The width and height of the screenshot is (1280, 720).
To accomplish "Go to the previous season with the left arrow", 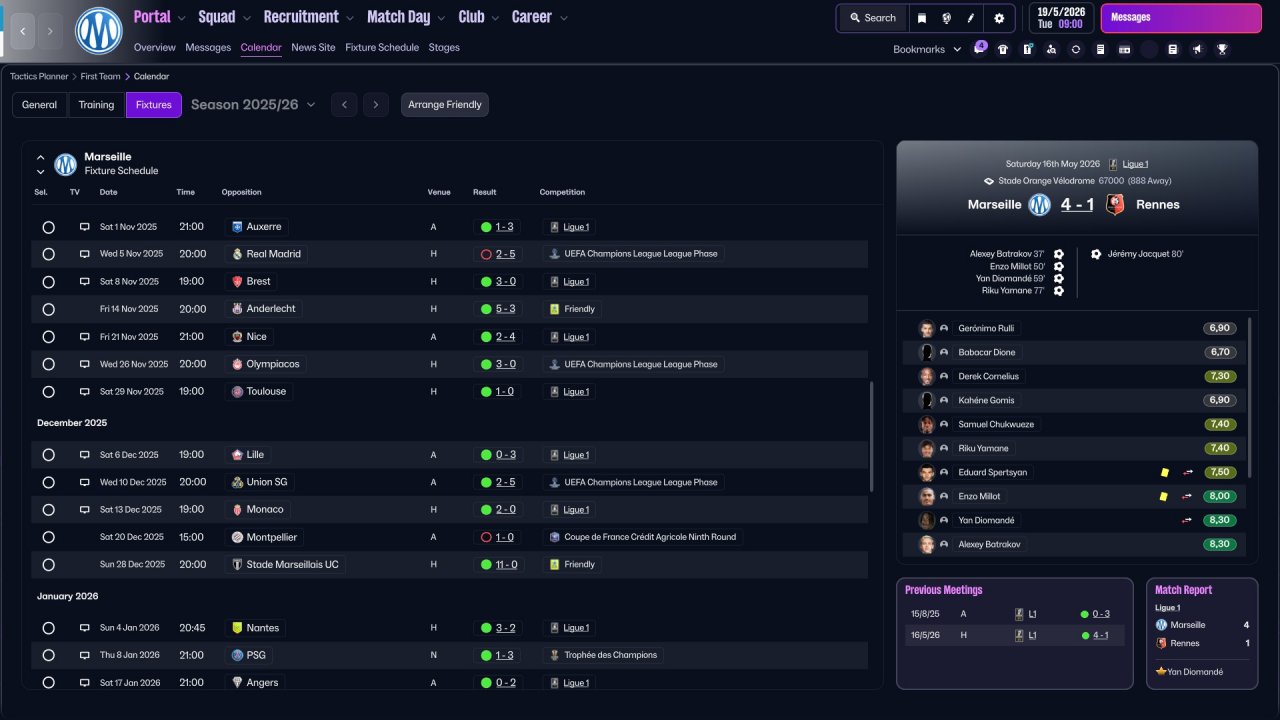I will click(344, 105).
